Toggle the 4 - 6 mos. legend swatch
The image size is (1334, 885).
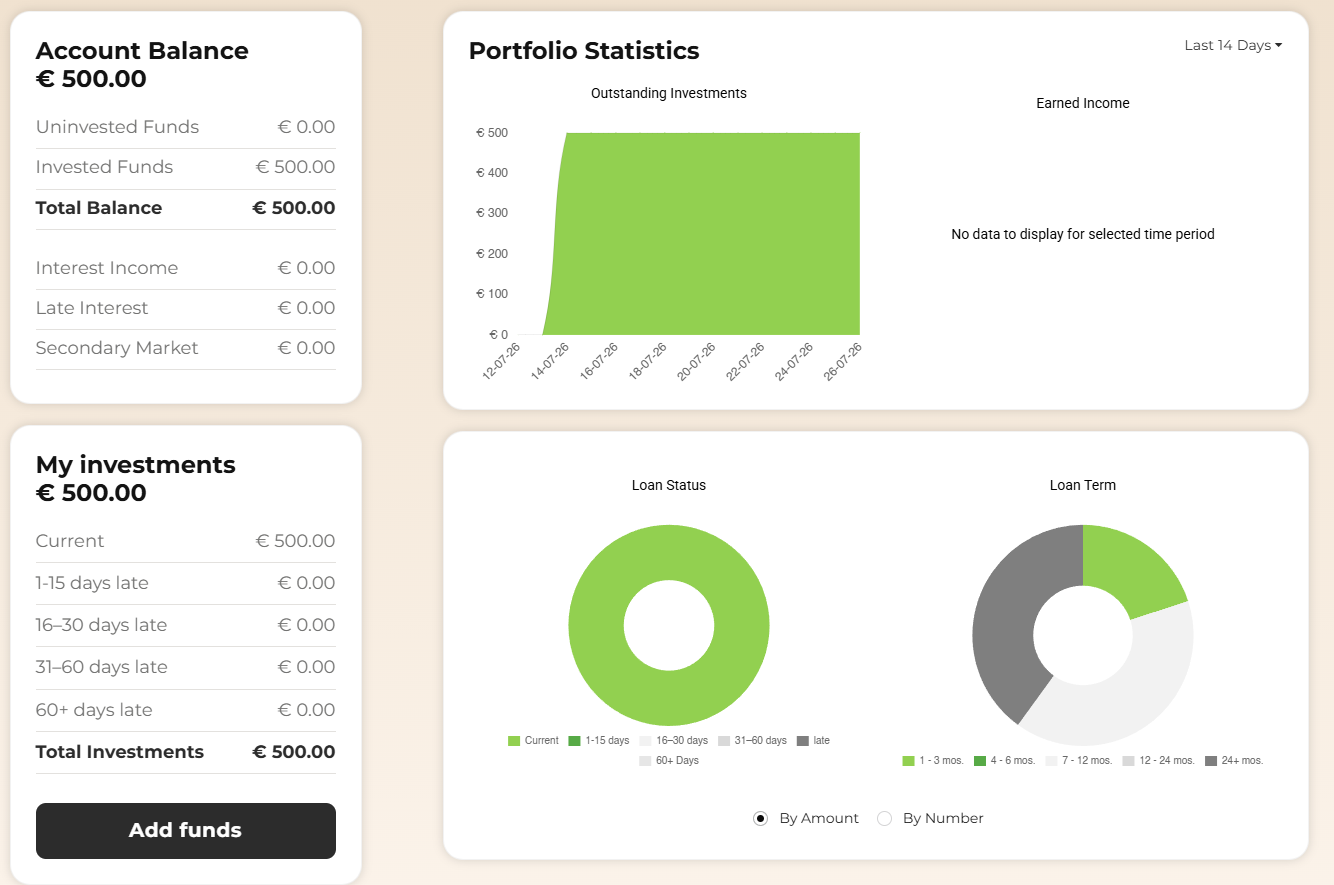pos(980,761)
